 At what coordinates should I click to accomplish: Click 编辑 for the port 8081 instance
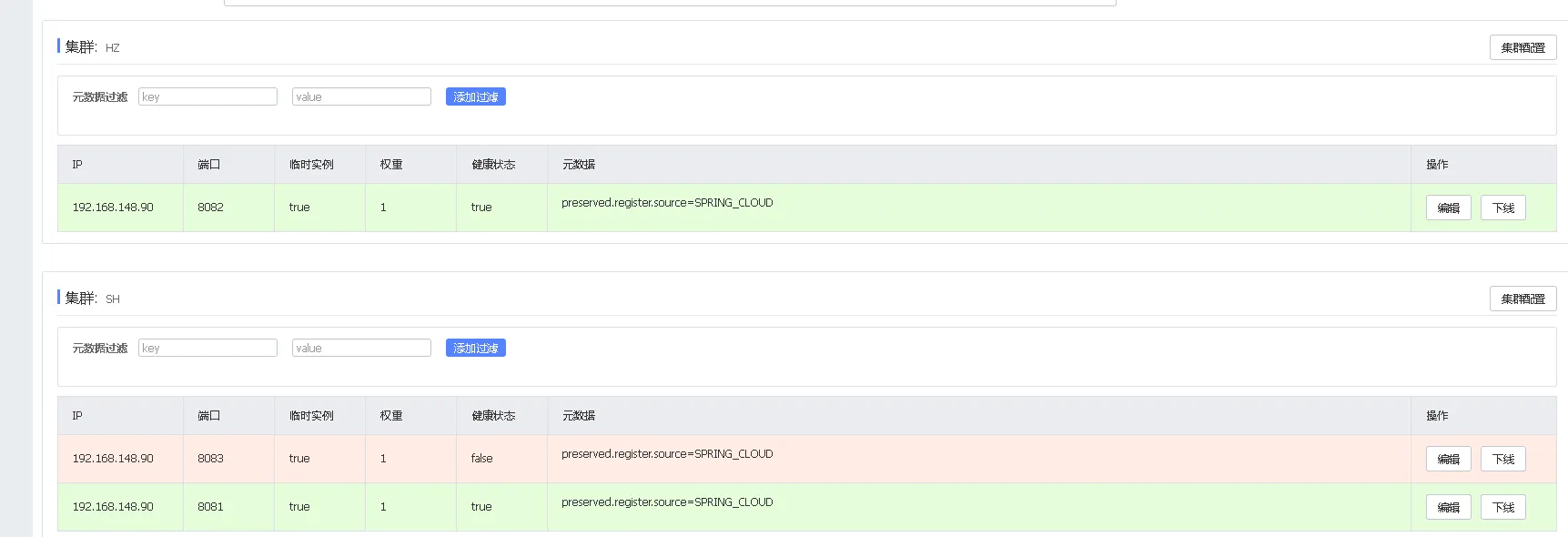tap(1448, 507)
